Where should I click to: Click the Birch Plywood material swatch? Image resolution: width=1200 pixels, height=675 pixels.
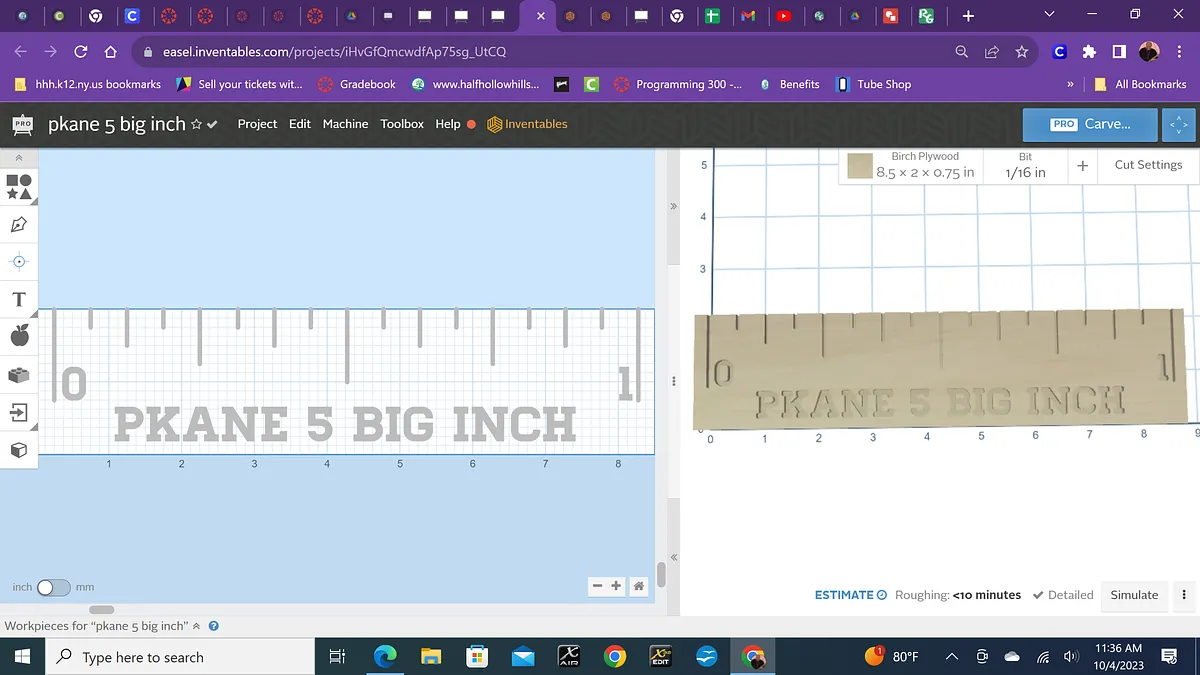860,166
